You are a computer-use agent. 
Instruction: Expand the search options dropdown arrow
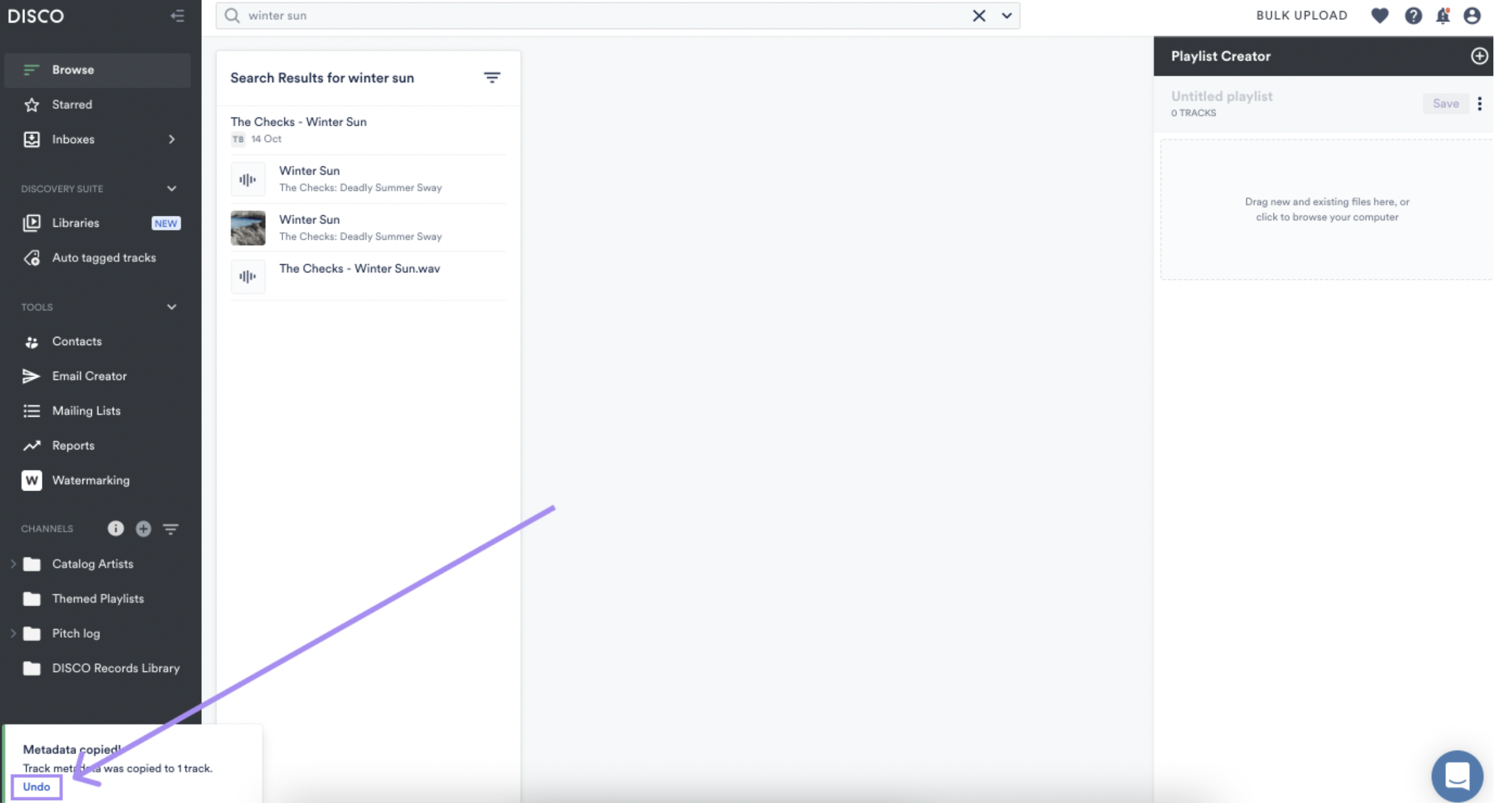click(1007, 16)
